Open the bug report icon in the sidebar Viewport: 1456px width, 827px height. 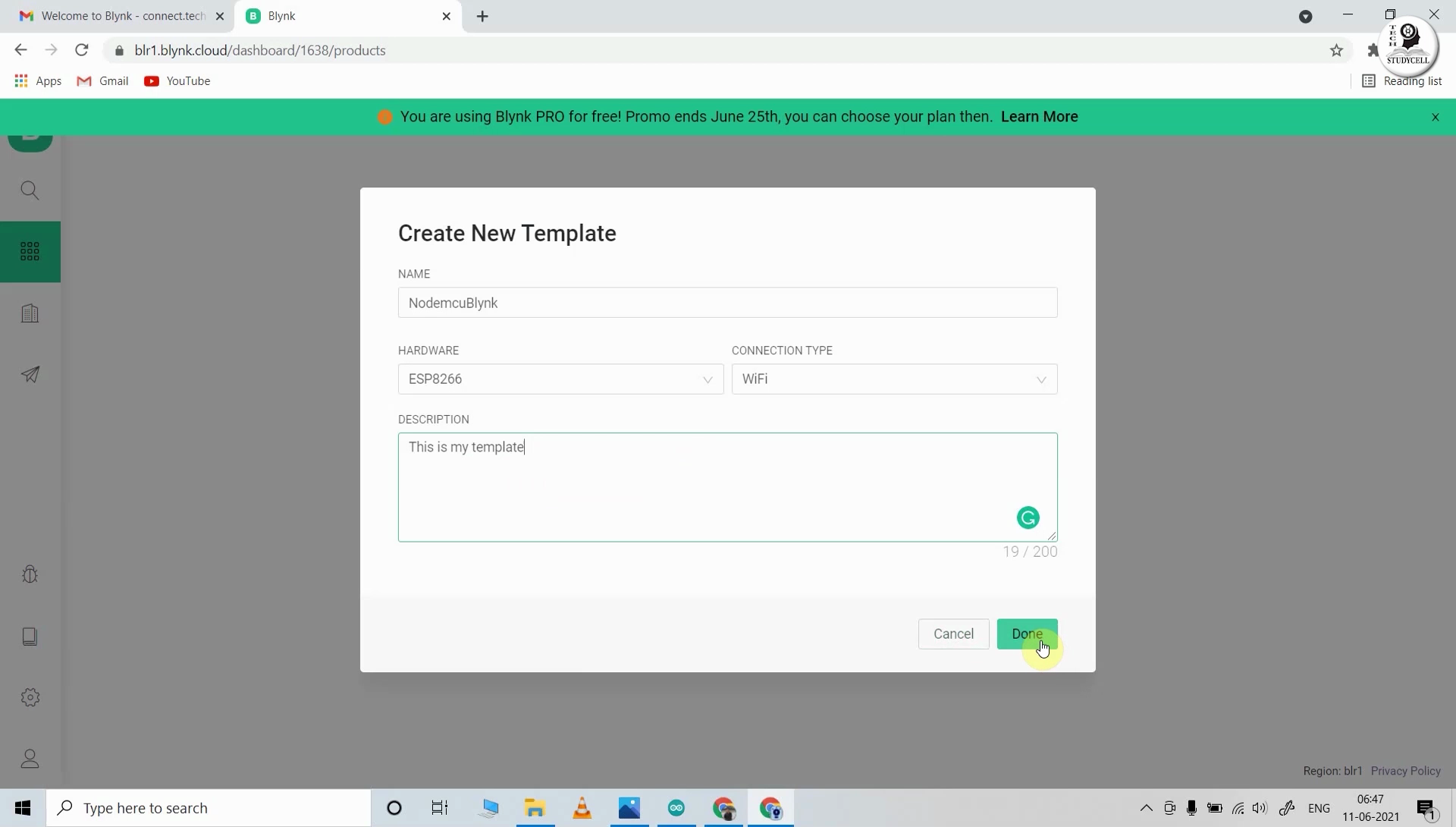click(30, 574)
